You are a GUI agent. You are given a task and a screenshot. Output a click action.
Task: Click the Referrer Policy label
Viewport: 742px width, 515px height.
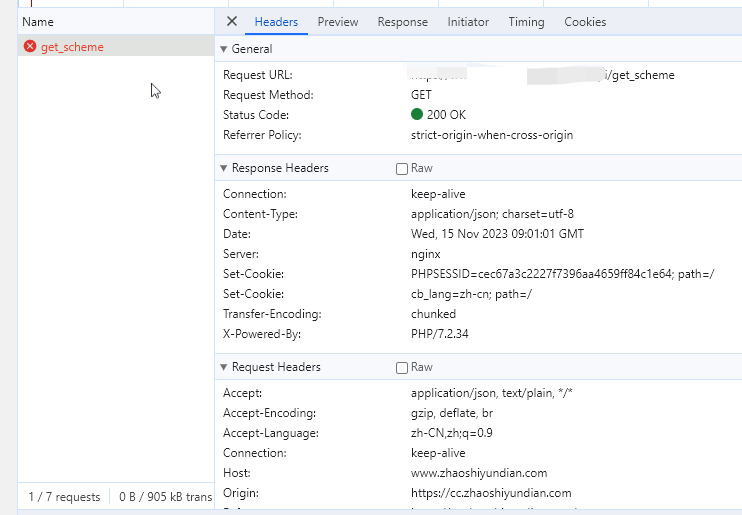click(x=262, y=135)
